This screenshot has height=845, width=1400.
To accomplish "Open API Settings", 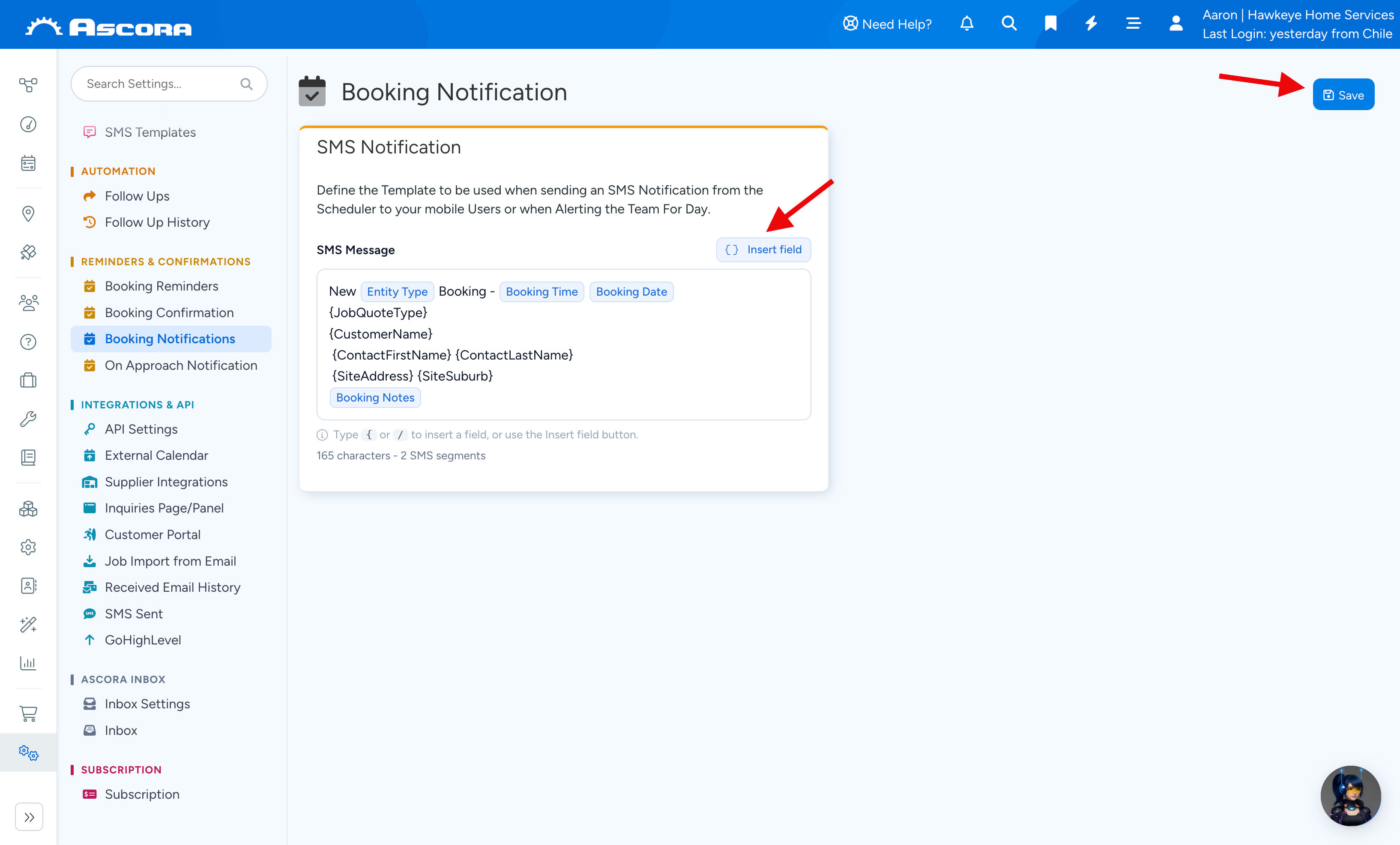I will (x=141, y=429).
